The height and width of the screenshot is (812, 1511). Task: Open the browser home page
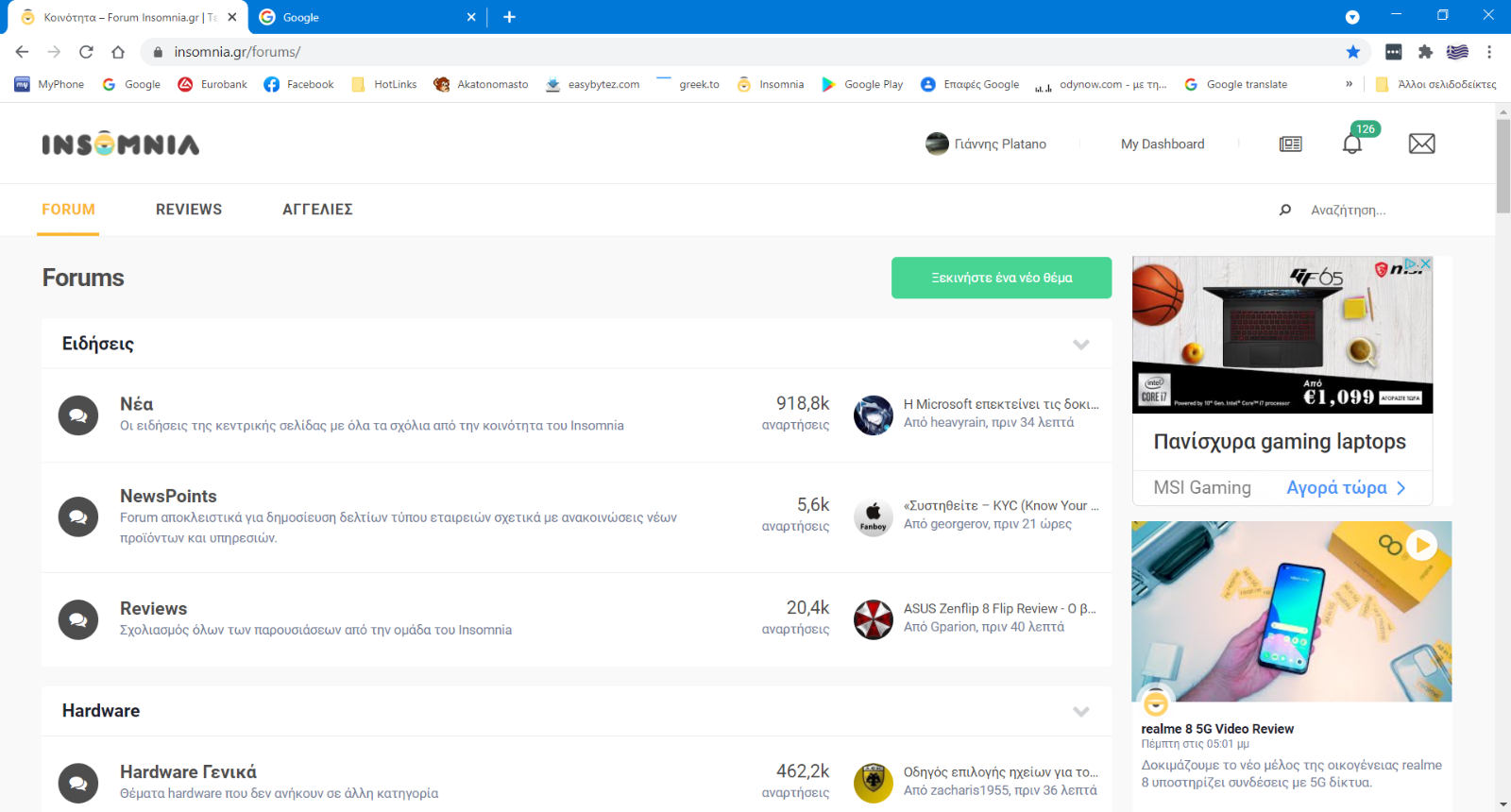tap(118, 52)
